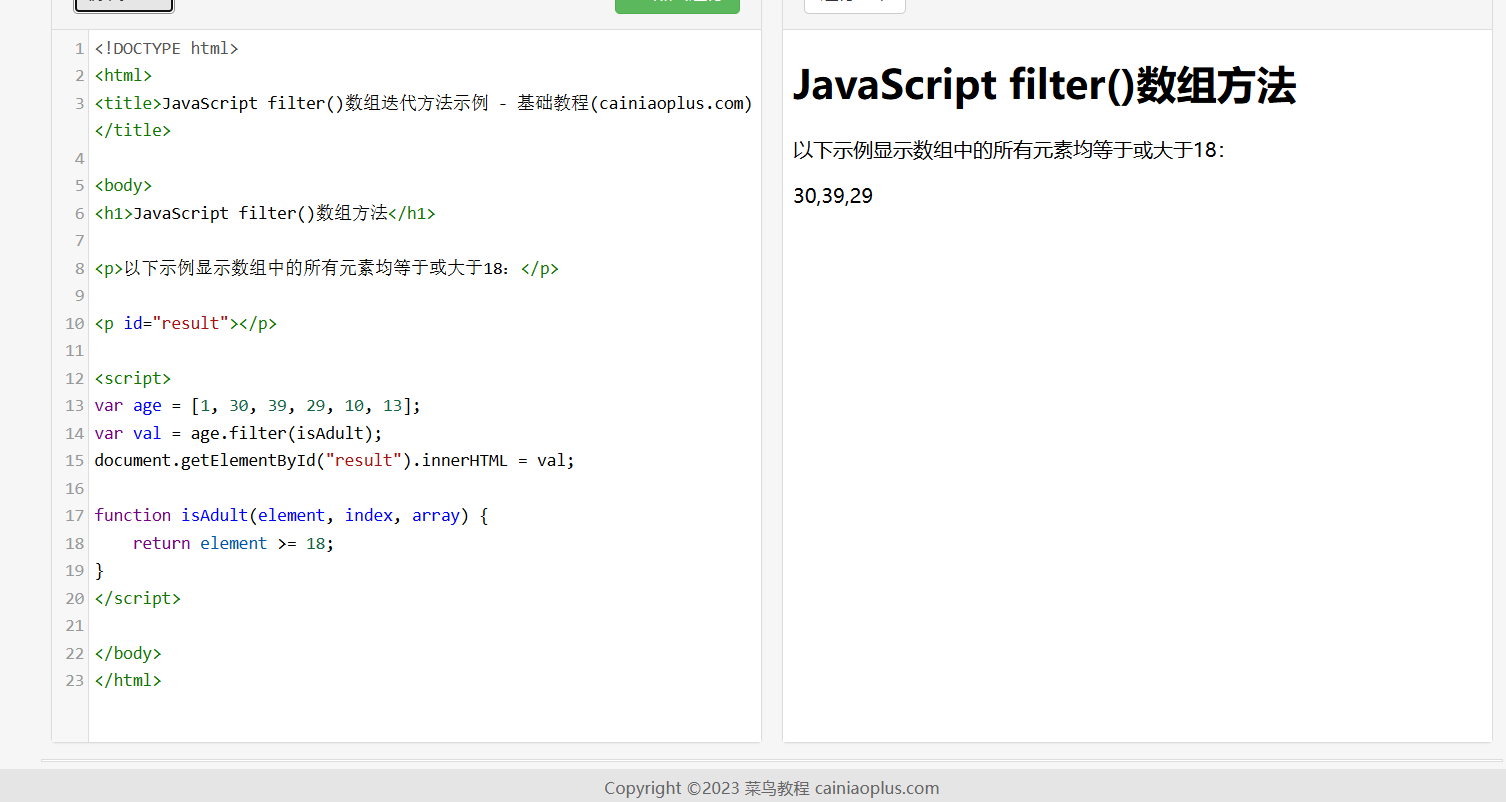The image size is (1506, 802).
Task: Click the 'document.getElementById("result")' code line
Action: 335,460
